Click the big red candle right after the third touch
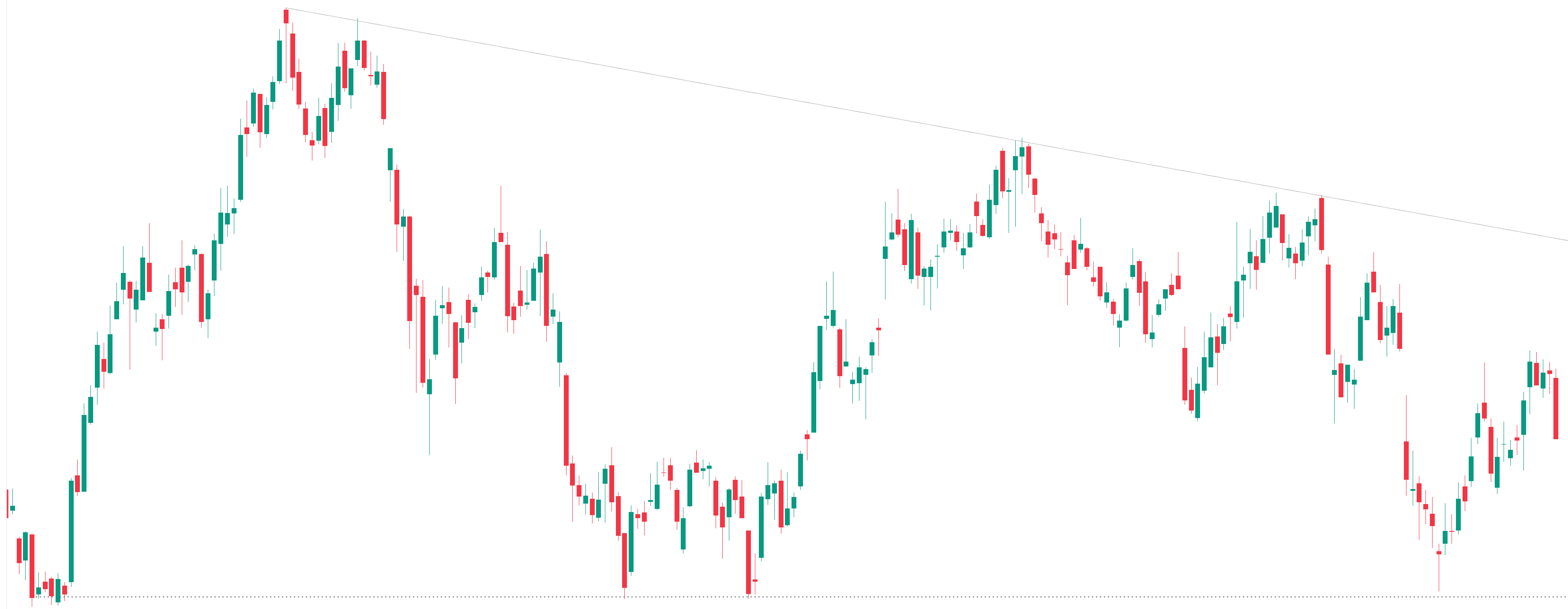This screenshot has width=1568, height=609. [x=1328, y=309]
